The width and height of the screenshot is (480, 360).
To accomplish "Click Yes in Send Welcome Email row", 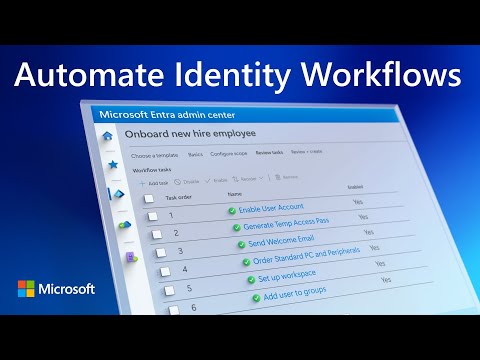I will click(369, 232).
